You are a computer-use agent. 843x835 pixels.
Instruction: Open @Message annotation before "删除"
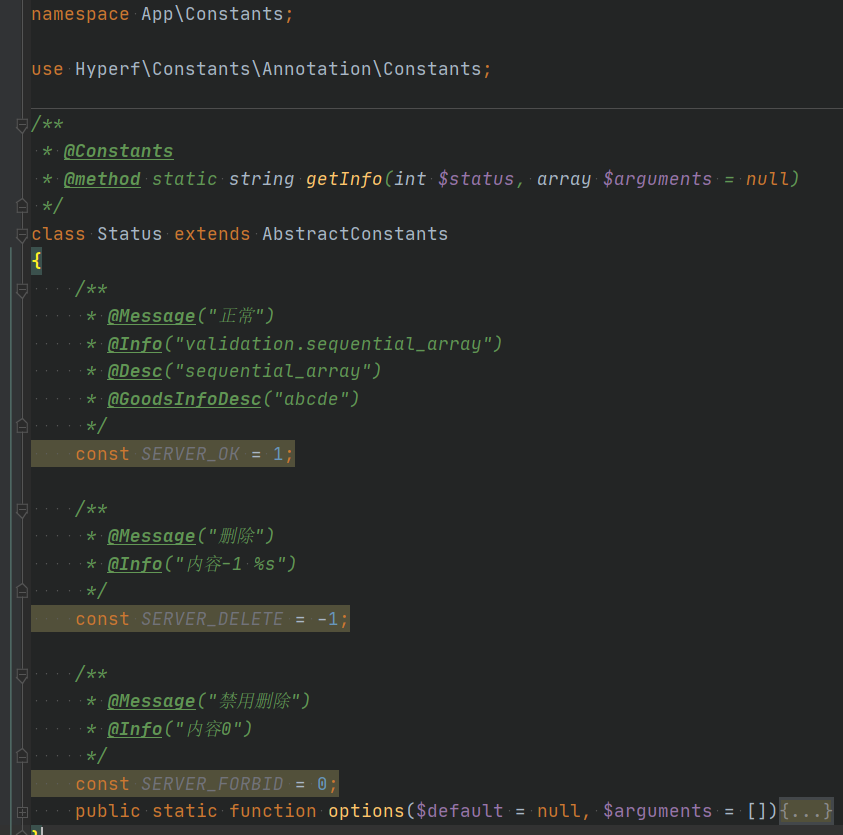tap(151, 536)
